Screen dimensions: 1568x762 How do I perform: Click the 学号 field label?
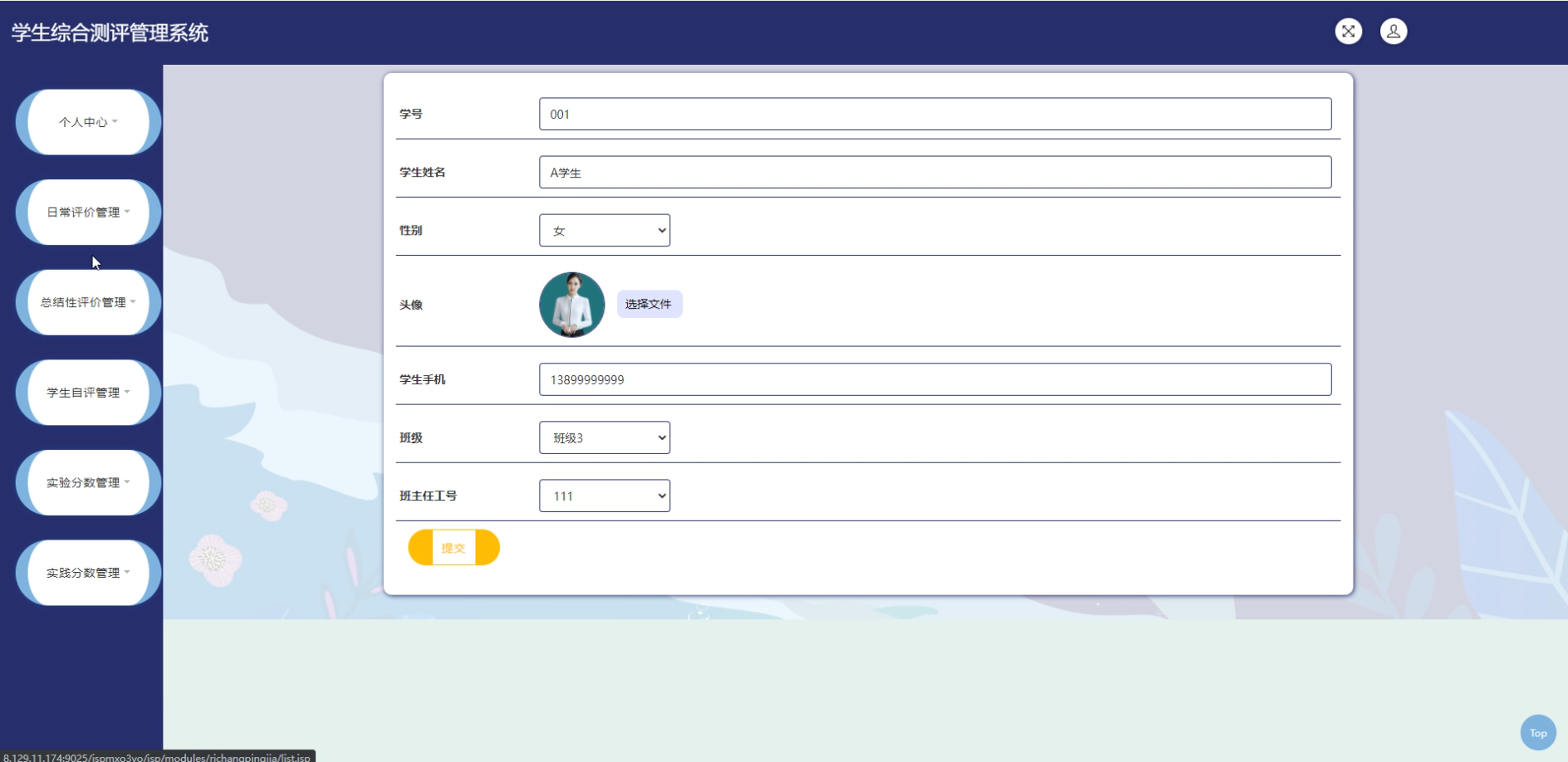point(411,114)
